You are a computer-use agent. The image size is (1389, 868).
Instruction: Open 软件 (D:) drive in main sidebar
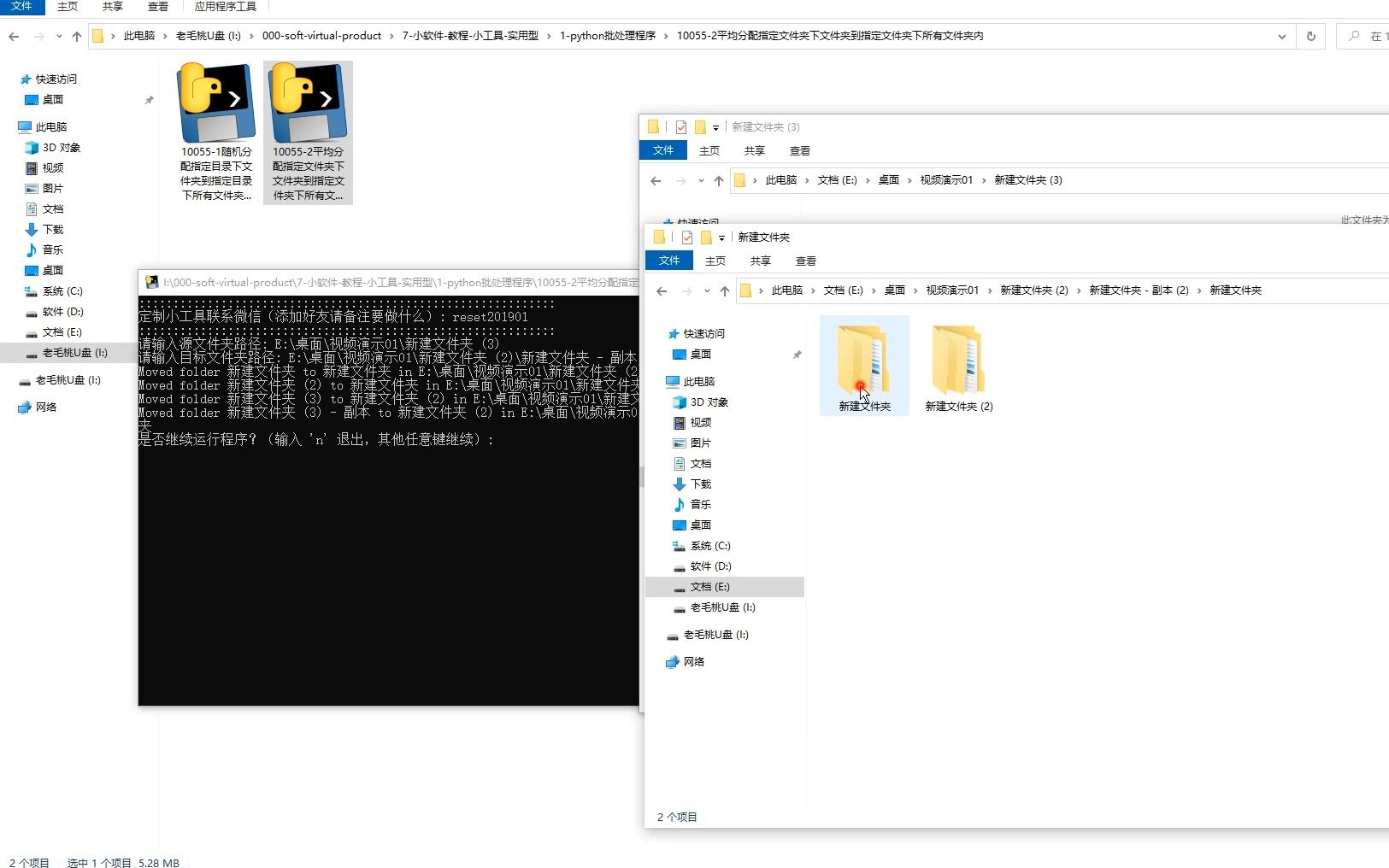(x=62, y=311)
